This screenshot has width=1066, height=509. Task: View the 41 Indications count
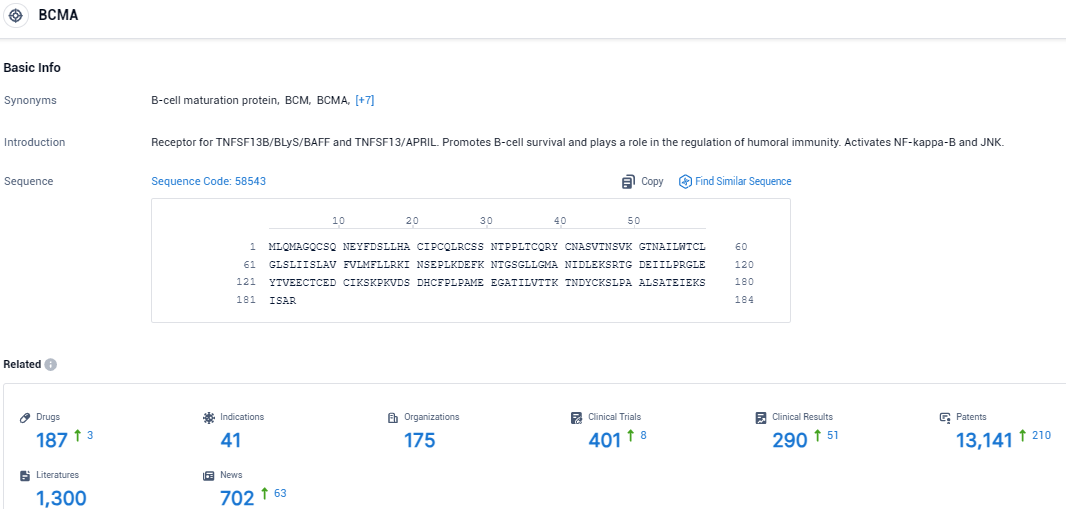231,440
